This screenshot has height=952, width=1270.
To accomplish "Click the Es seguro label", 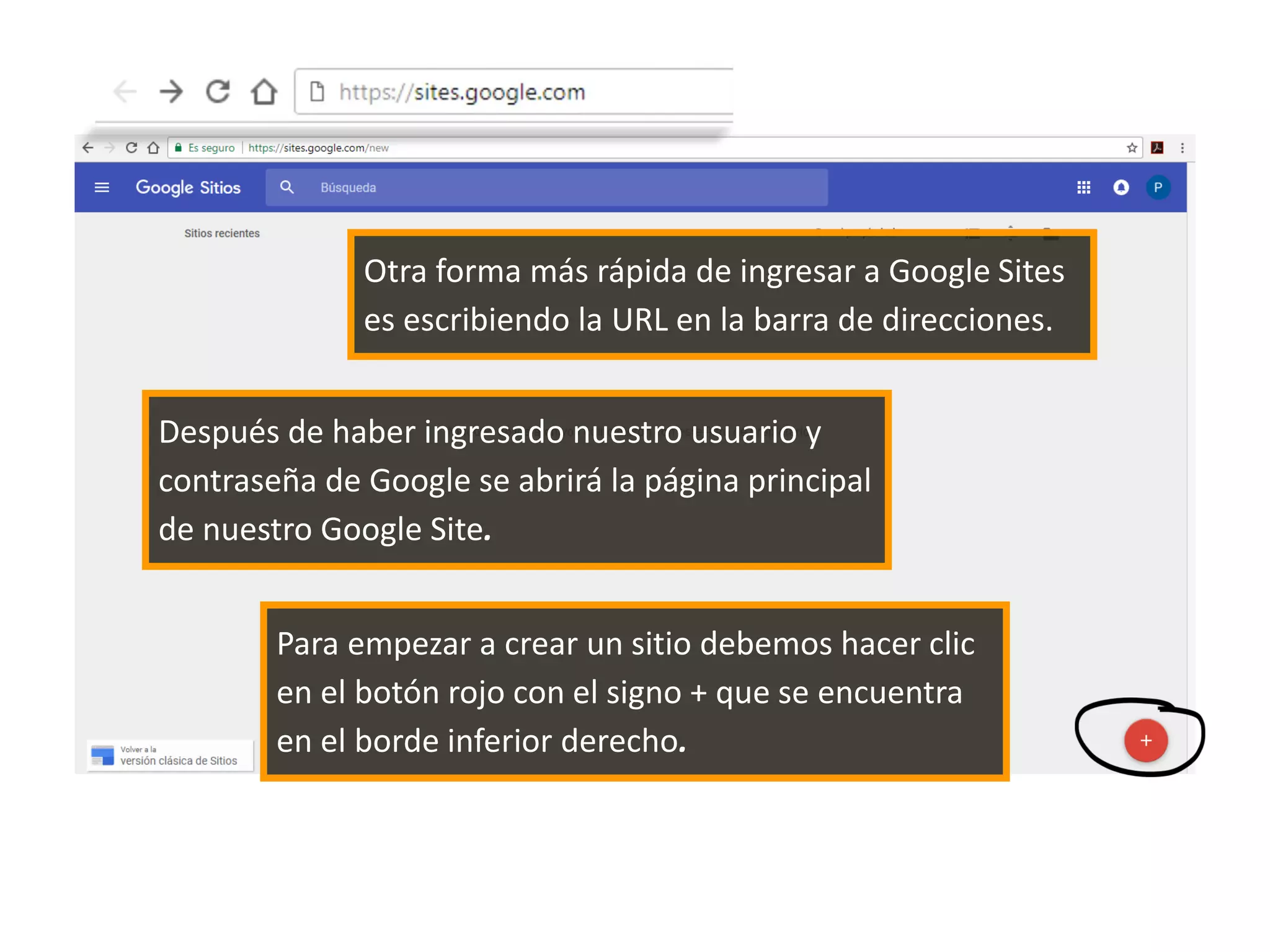I will (x=211, y=148).
